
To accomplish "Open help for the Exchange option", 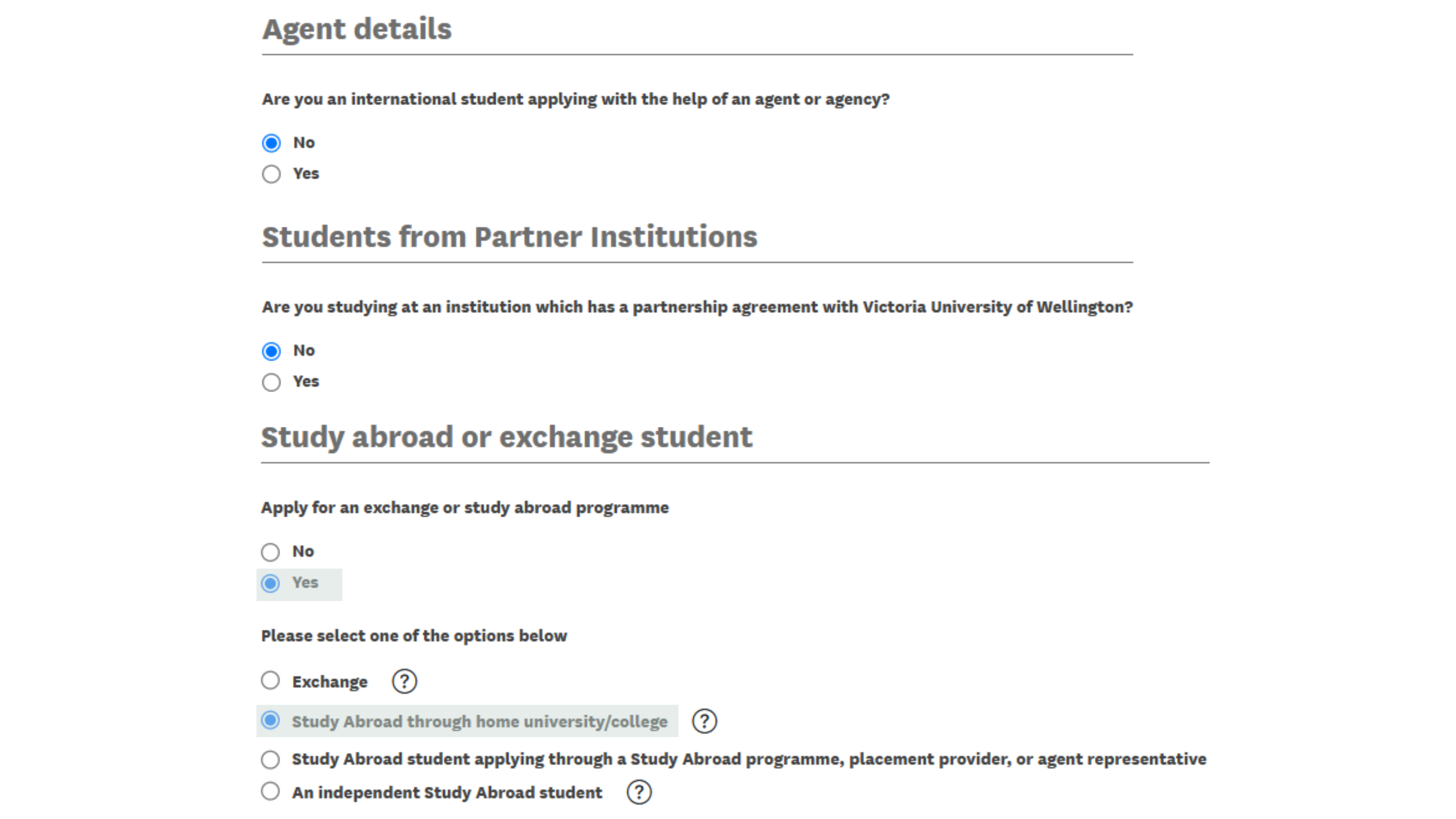I will (404, 681).
